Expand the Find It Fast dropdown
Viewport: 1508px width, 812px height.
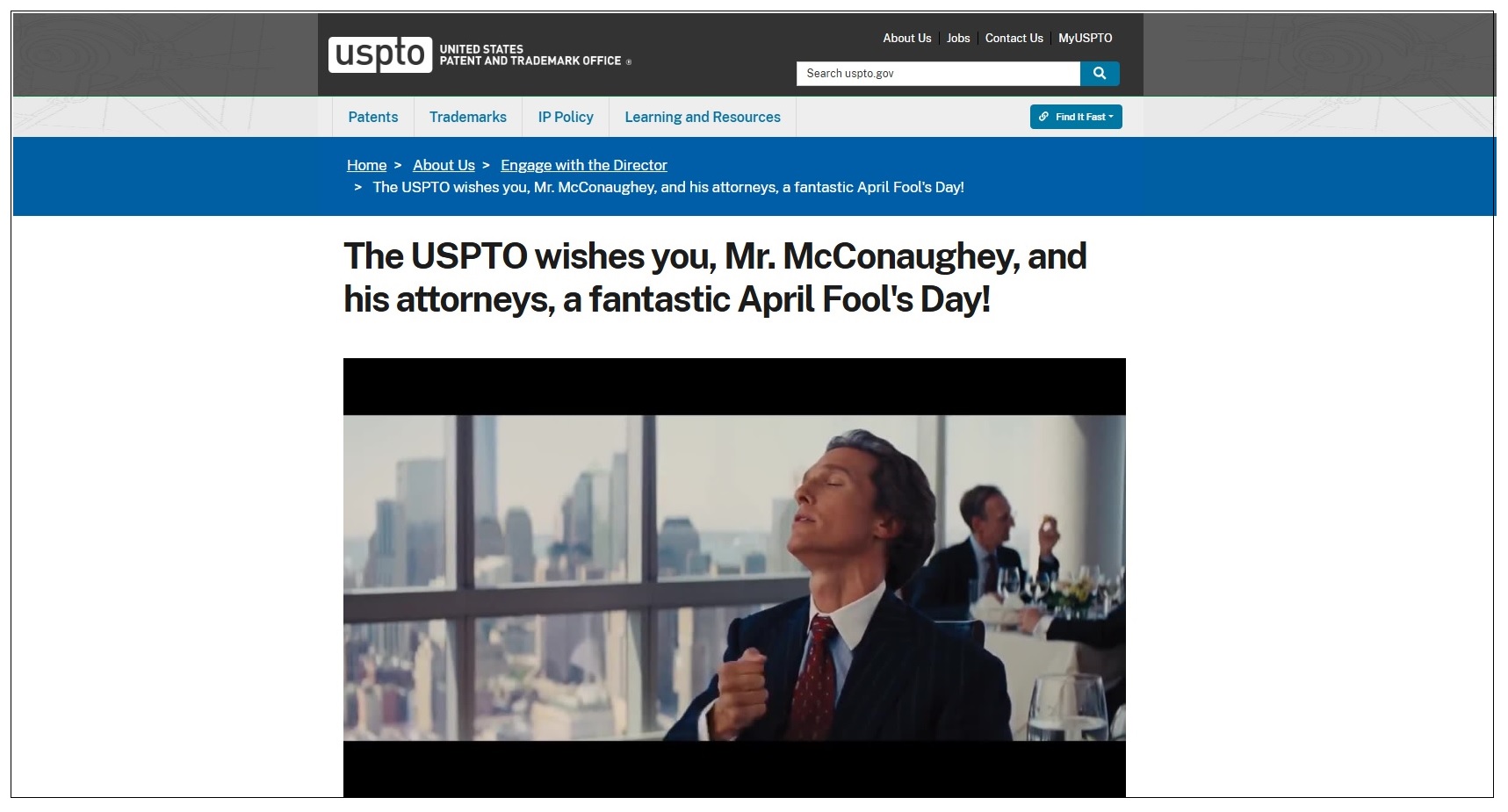tap(1076, 117)
